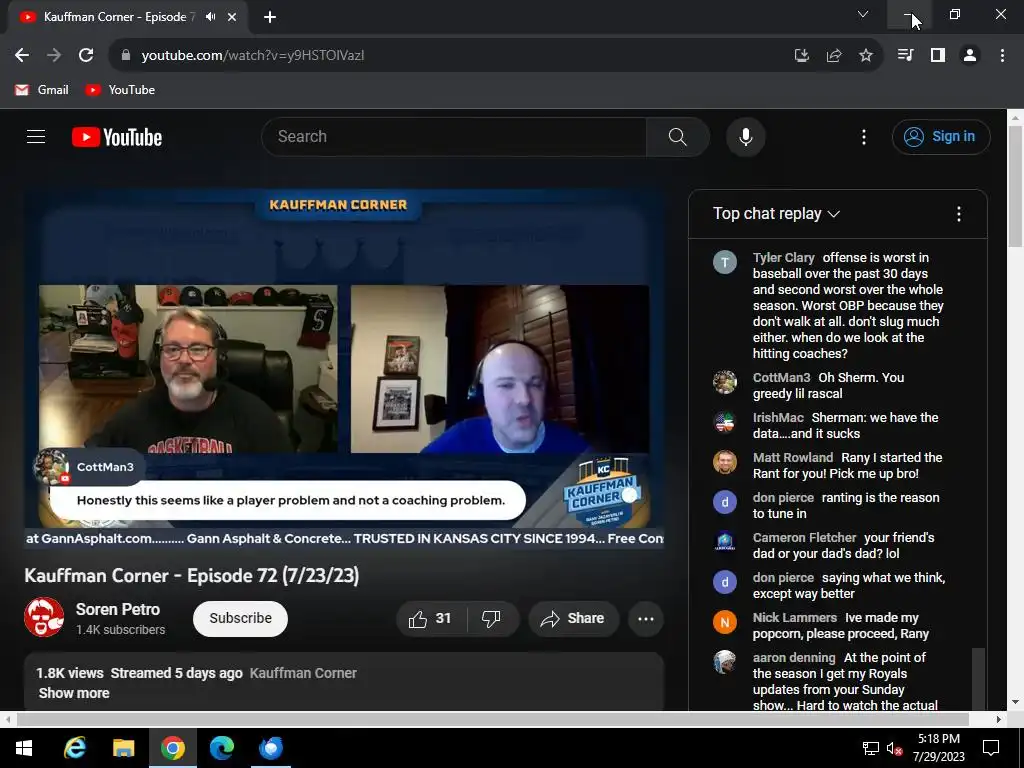Open the Gmail bookmark
The width and height of the screenshot is (1024, 768).
tap(42, 90)
